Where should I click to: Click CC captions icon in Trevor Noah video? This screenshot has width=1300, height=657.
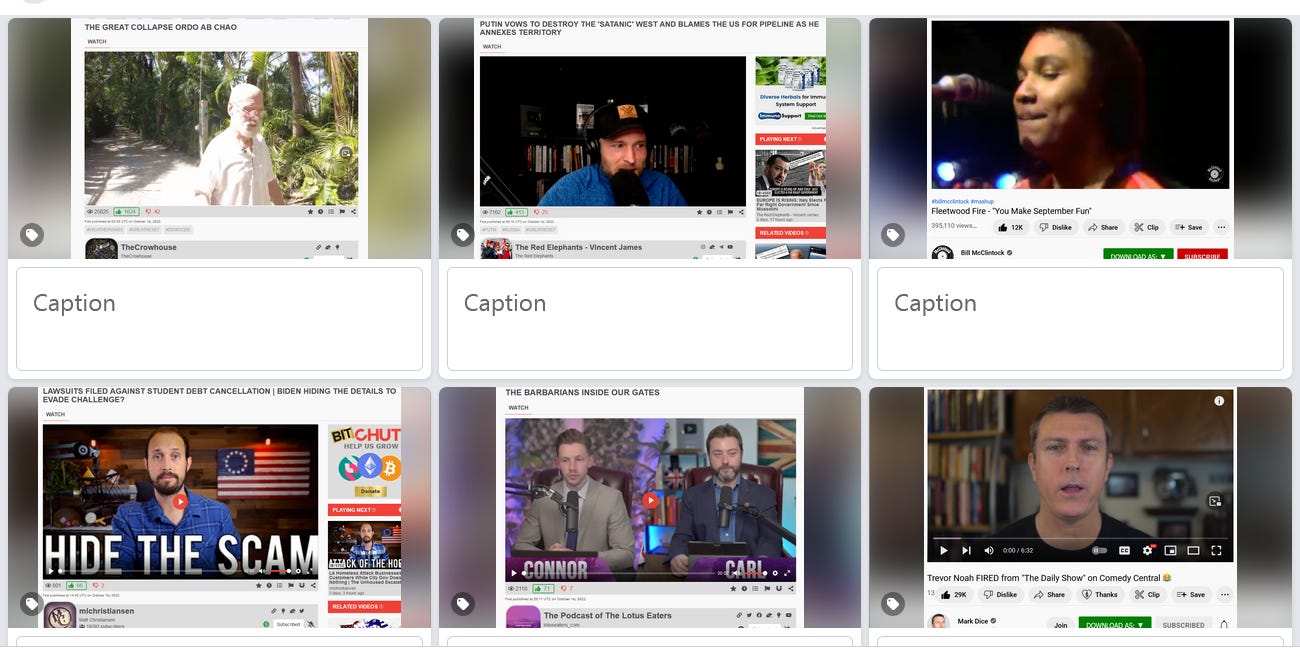tap(1124, 550)
